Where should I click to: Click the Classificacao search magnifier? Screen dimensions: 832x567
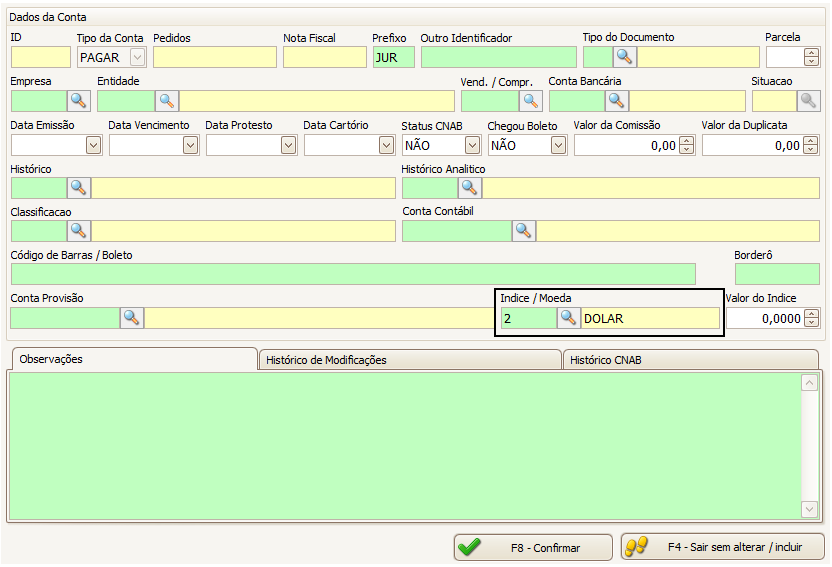point(79,231)
